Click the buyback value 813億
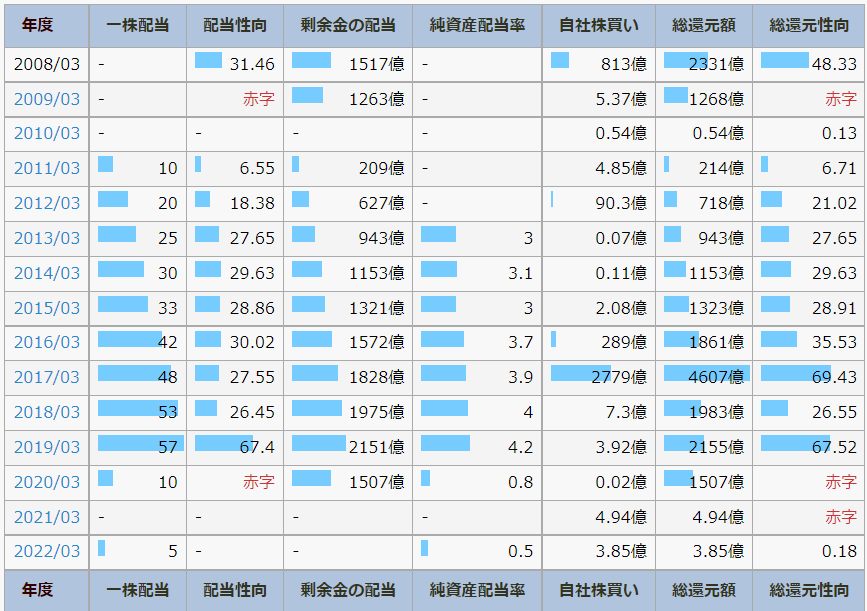867x611 pixels. 624,64
